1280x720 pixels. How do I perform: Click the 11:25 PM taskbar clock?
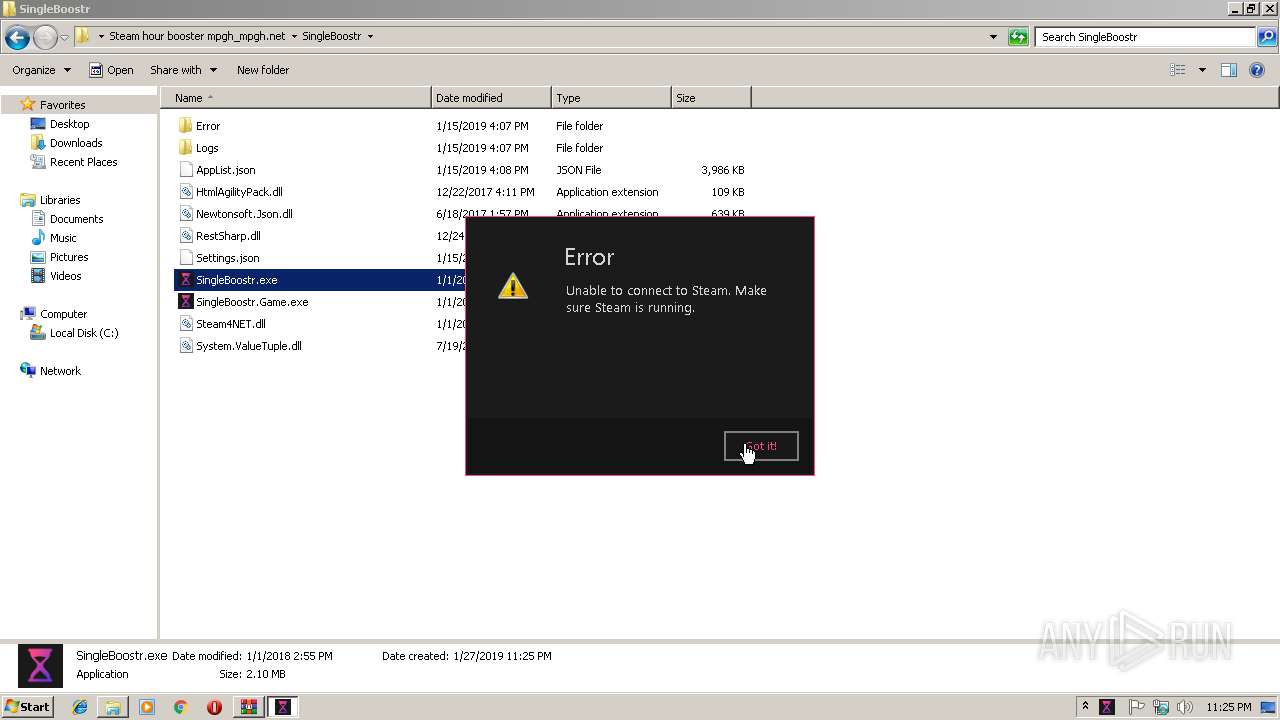[1229, 707]
